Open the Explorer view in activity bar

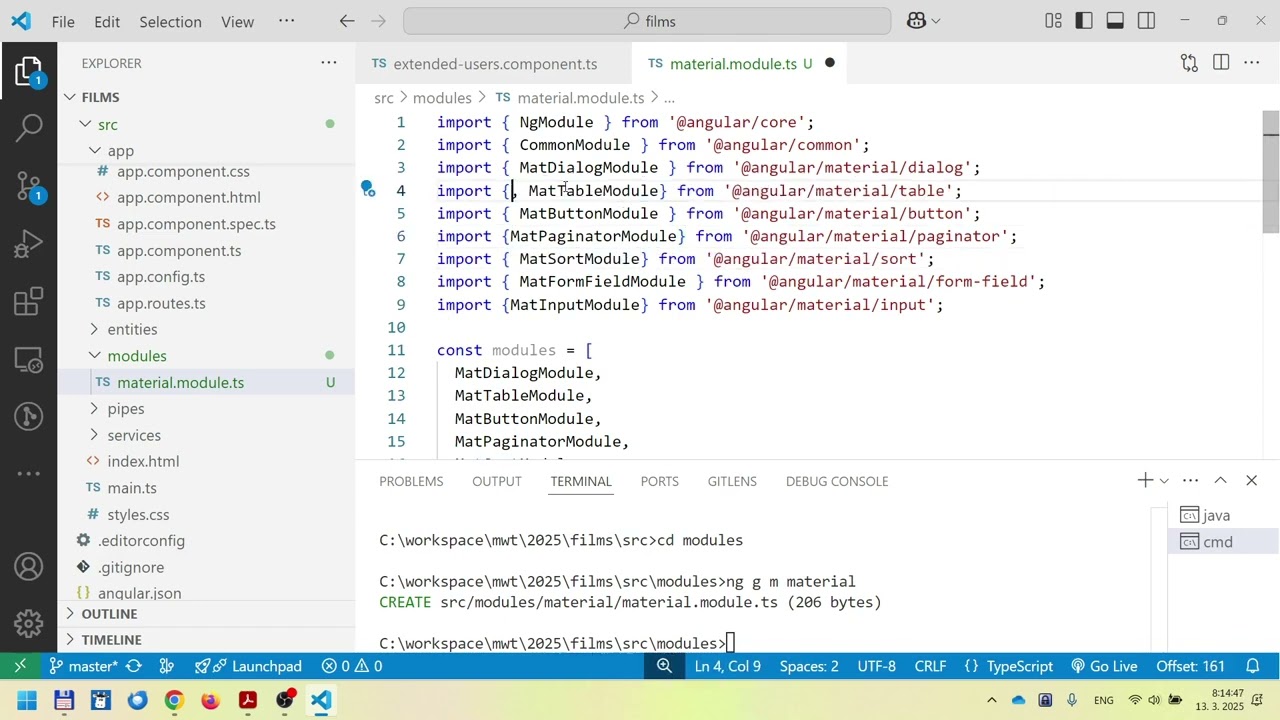[28, 71]
